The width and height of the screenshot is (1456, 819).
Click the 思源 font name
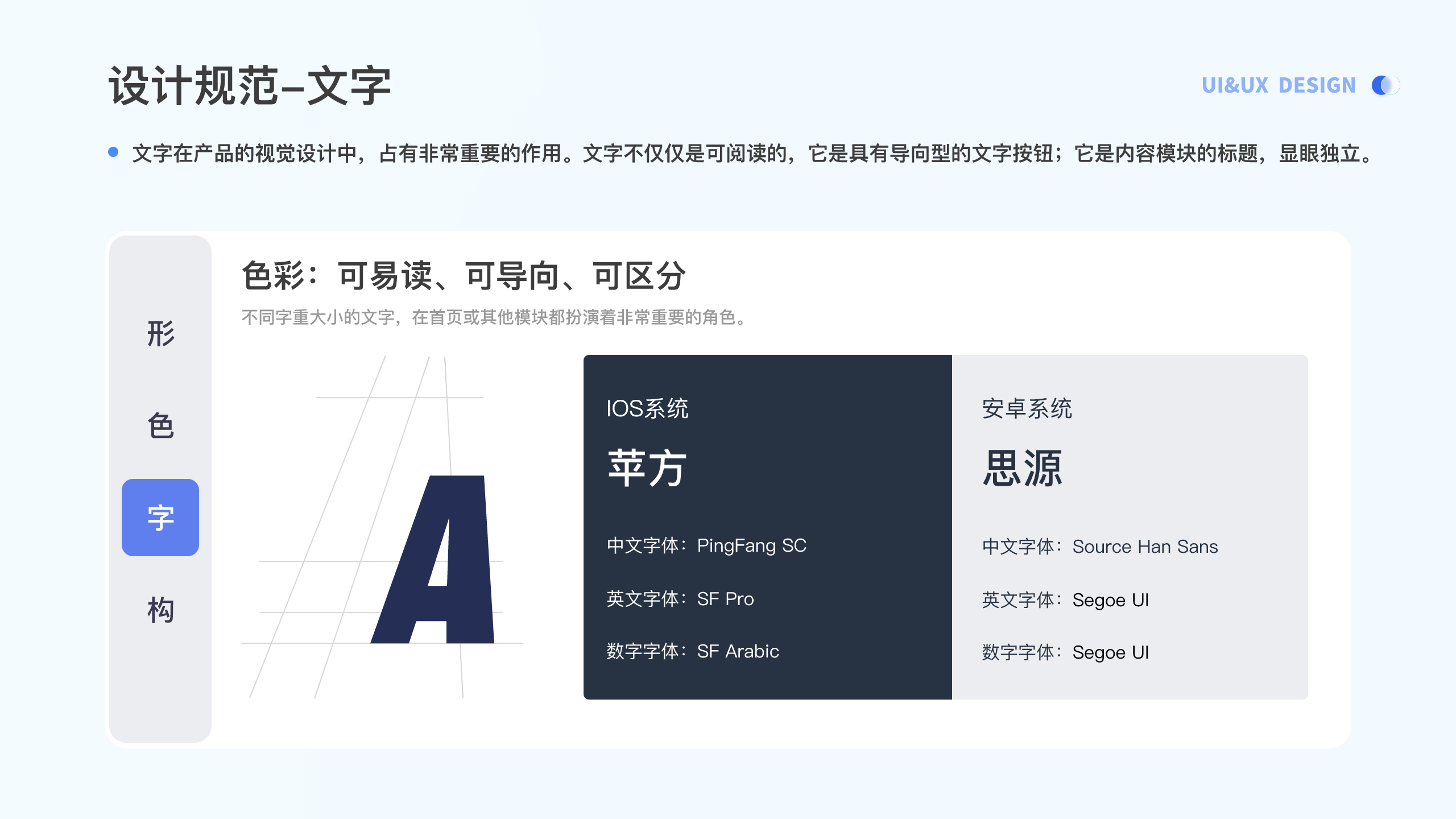coord(1023,468)
